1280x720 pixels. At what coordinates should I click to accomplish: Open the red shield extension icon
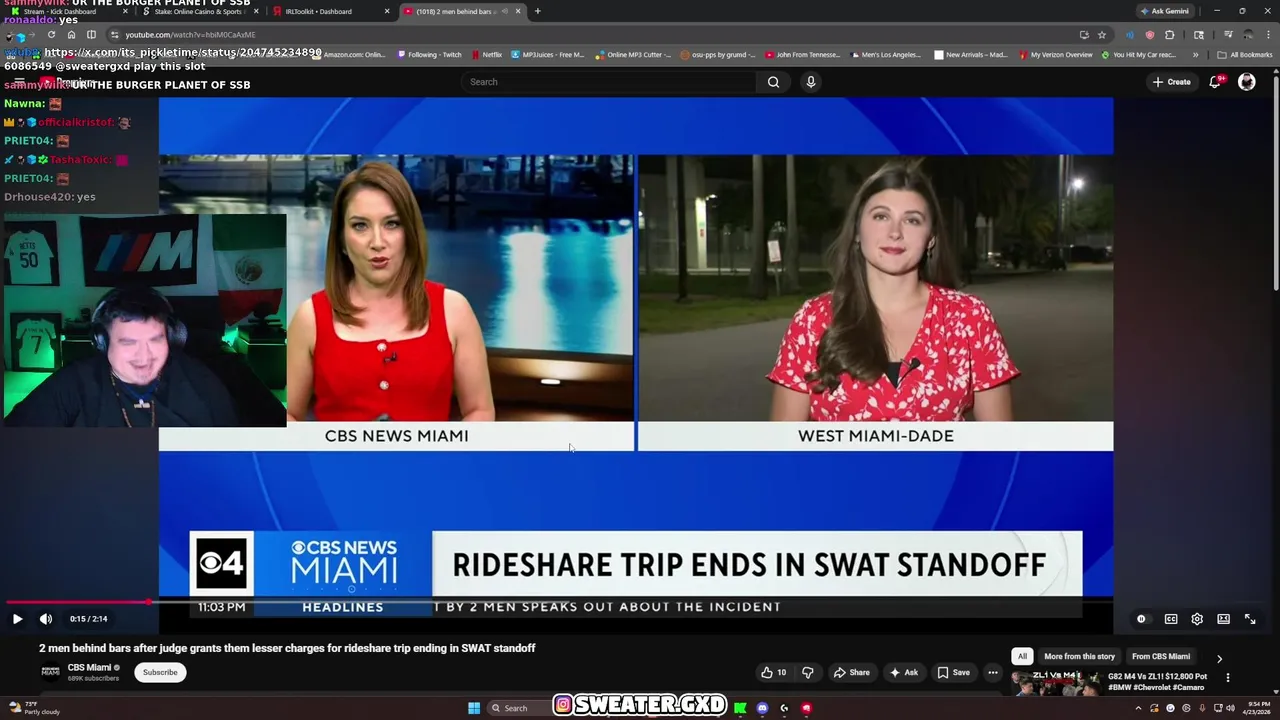click(1150, 35)
